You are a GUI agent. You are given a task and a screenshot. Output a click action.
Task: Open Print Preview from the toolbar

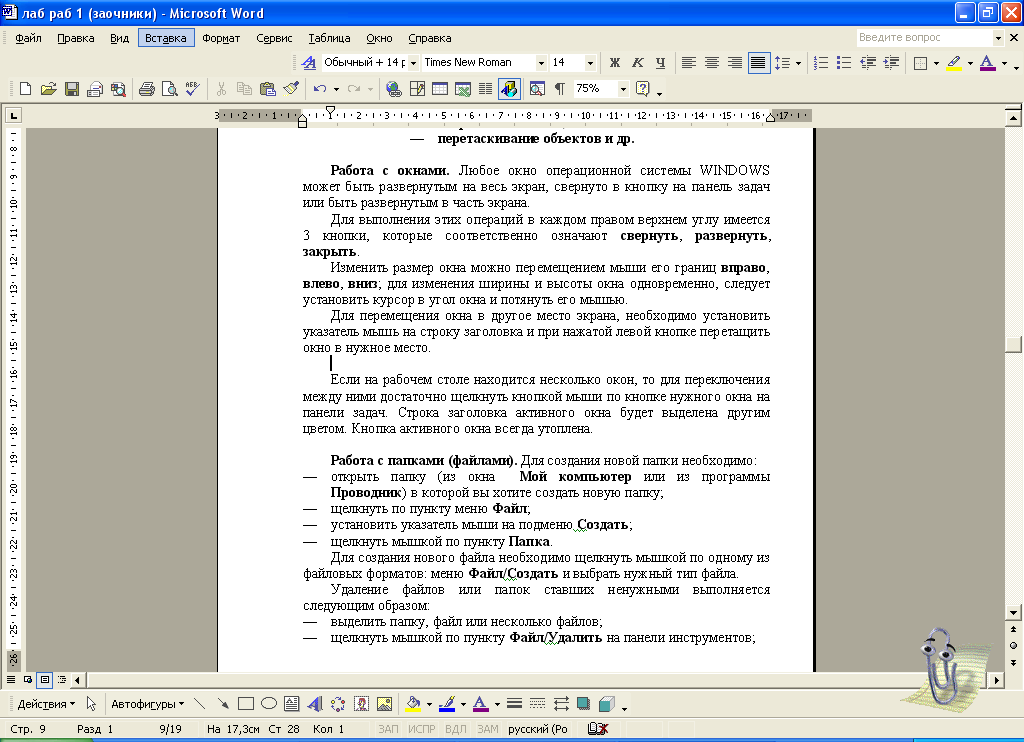[170, 89]
